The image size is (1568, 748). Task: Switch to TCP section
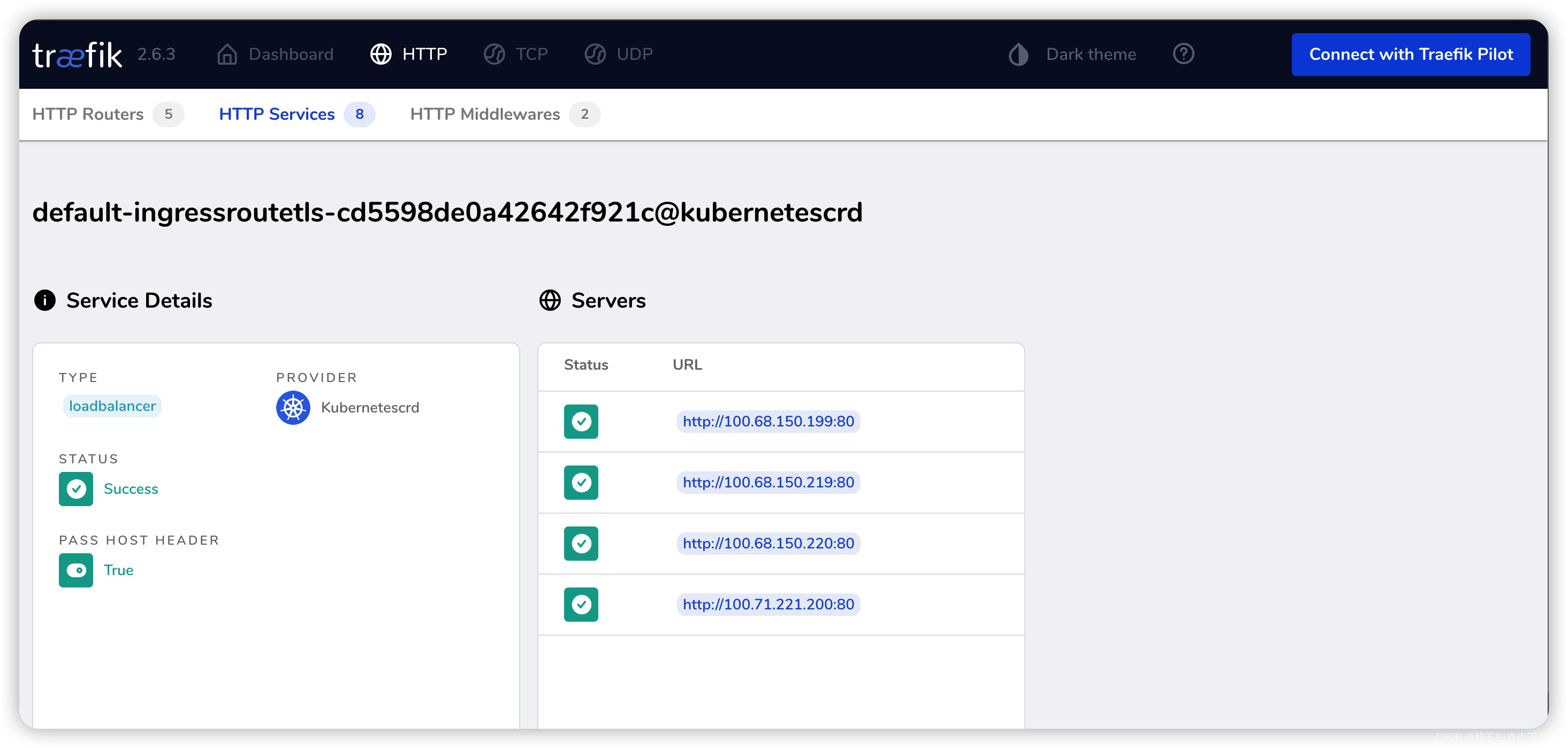[x=516, y=54]
